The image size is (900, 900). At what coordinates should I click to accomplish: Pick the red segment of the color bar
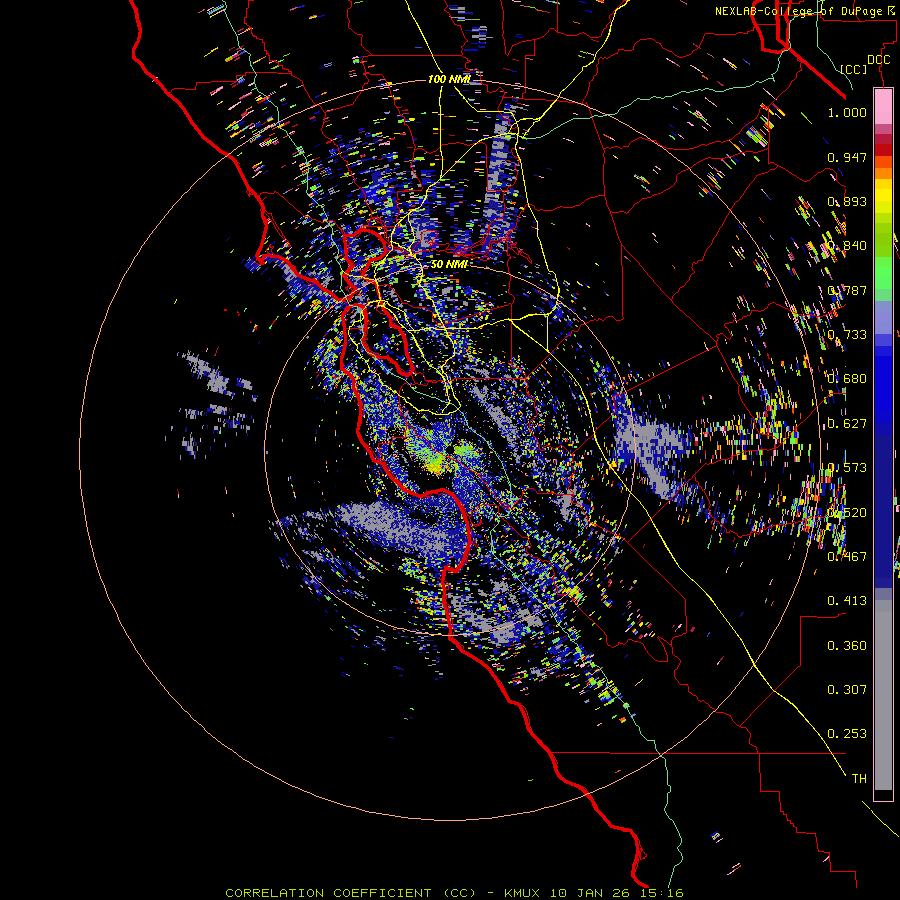pyautogui.click(x=883, y=150)
